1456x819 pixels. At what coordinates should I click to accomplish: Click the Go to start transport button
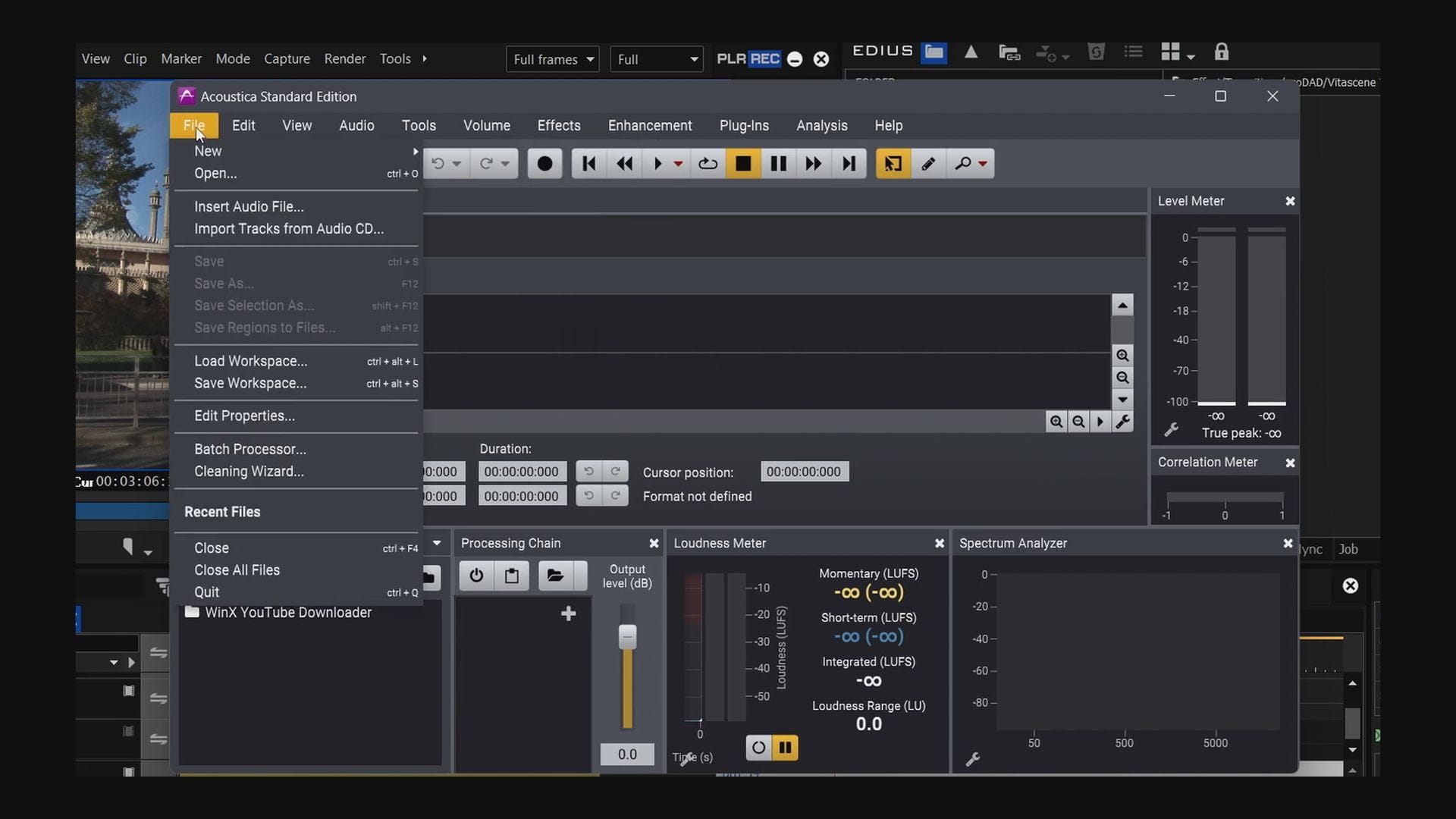(588, 164)
